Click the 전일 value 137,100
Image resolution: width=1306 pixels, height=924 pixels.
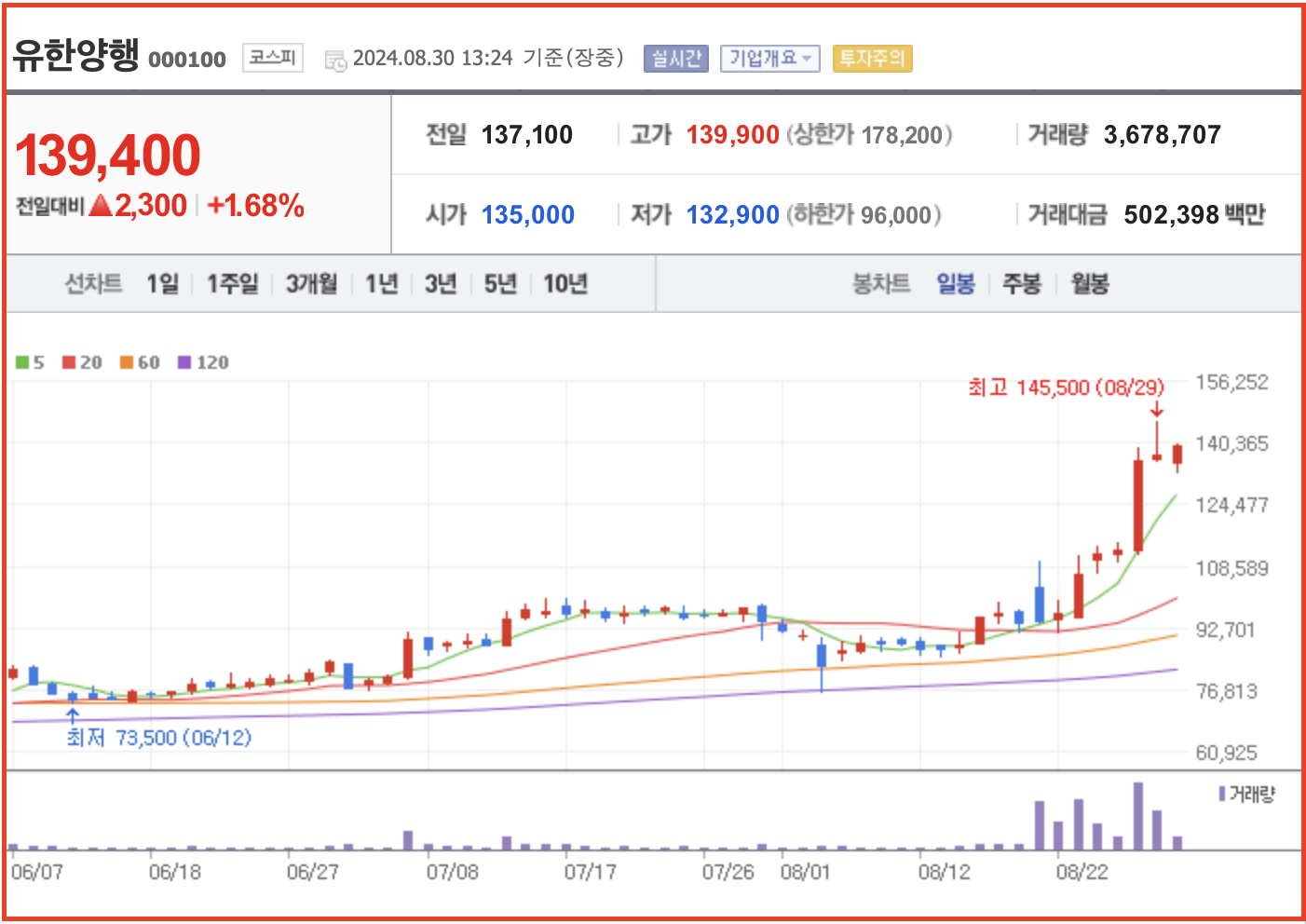pyautogui.click(x=527, y=135)
